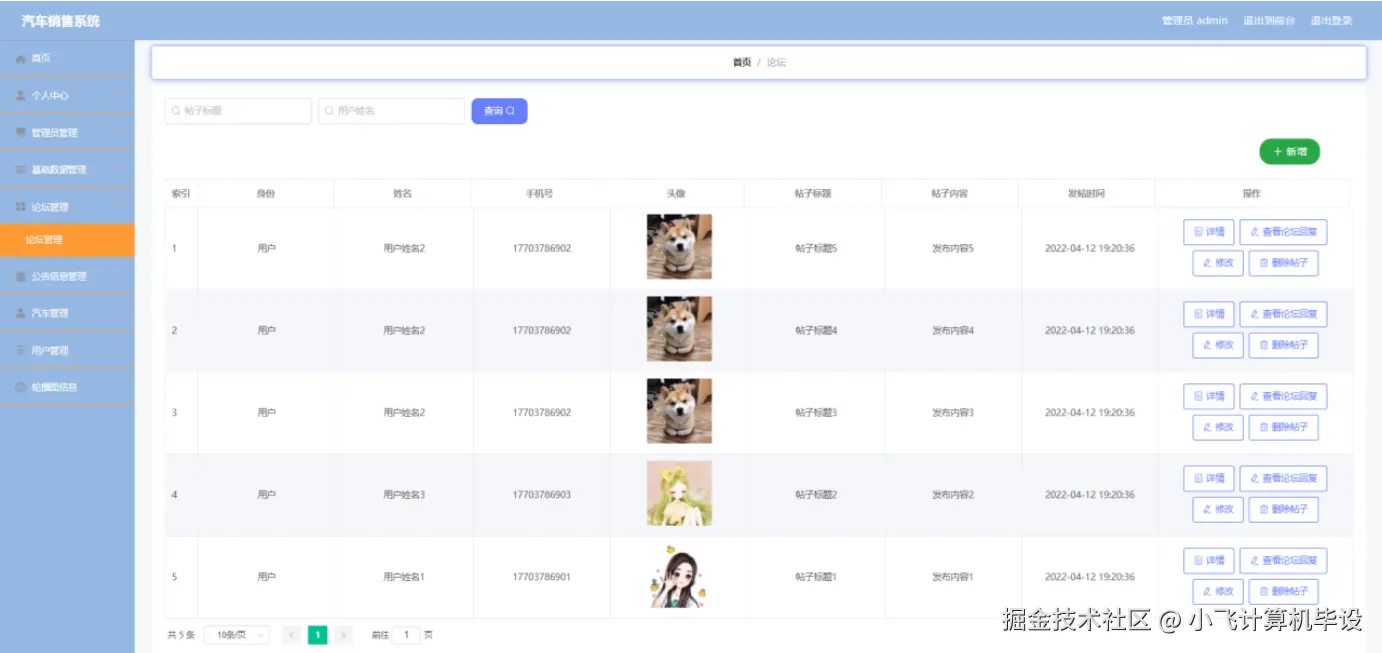Screen dimensions: 1382x653
Task: Open the 汽车管理 sidebar menu
Action: [67, 313]
